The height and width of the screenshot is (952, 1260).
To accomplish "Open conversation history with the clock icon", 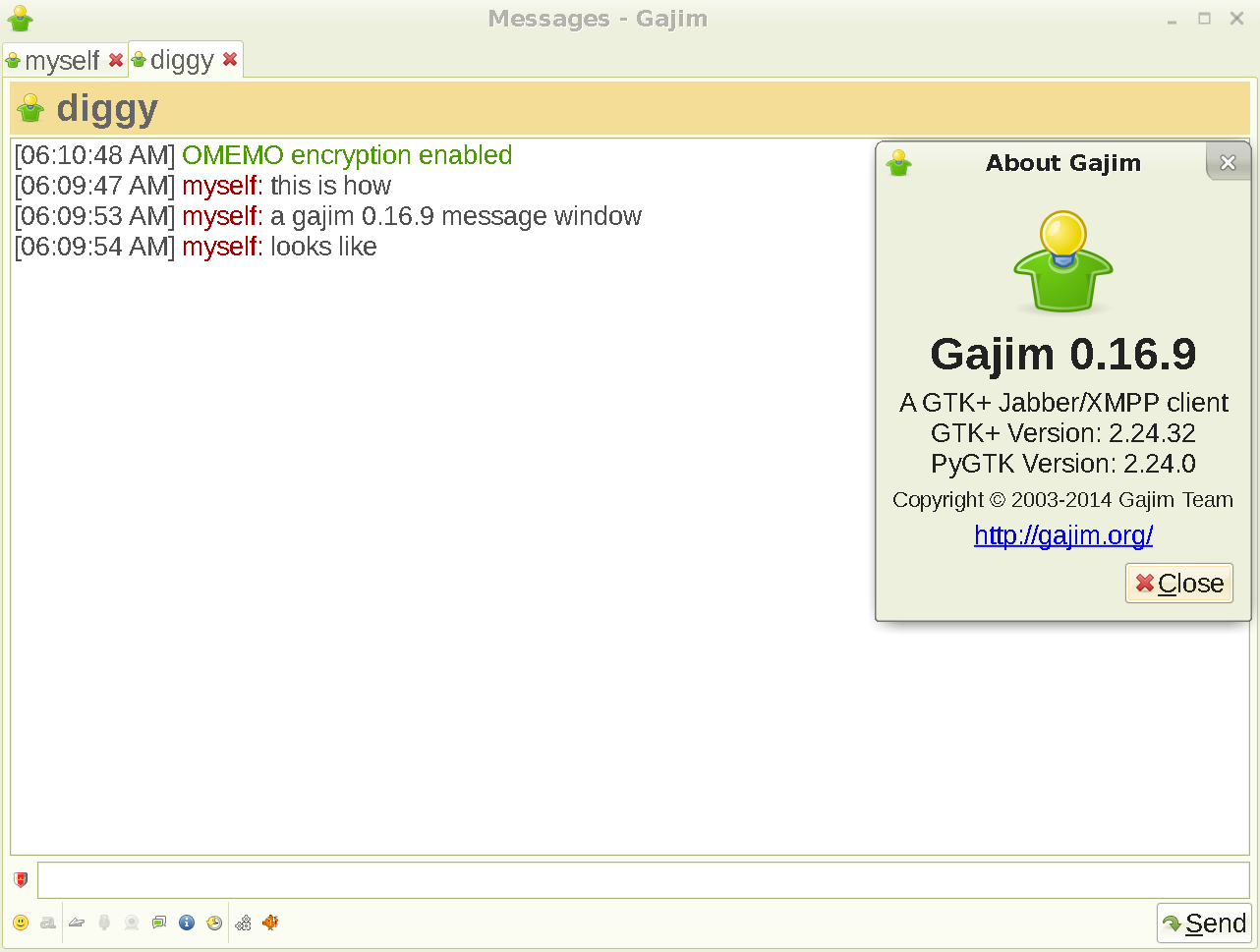I will pyautogui.click(x=213, y=923).
